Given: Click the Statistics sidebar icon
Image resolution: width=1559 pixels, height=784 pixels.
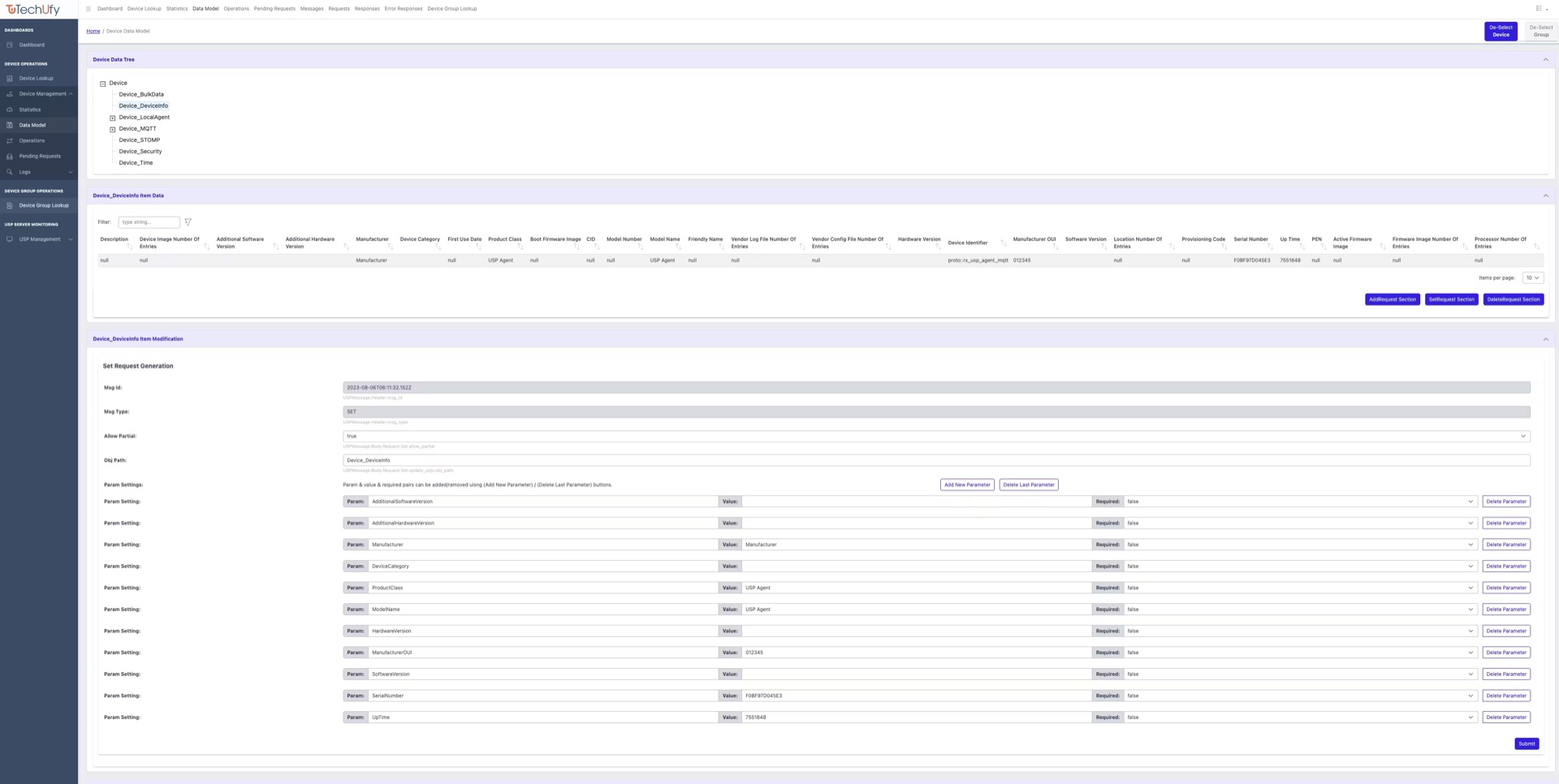Looking at the screenshot, I should tap(10, 110).
